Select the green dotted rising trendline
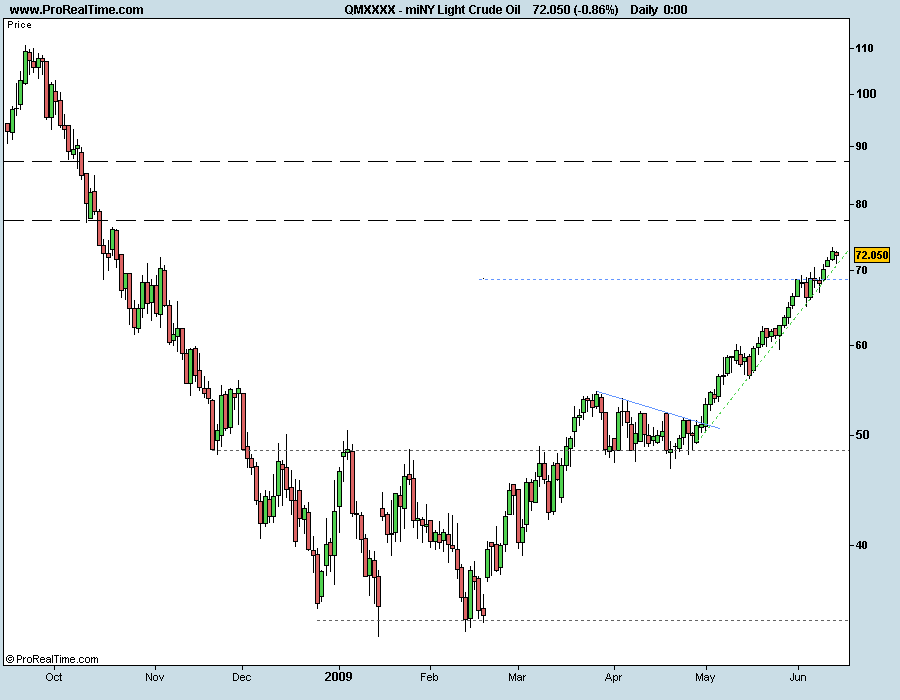900x700 pixels. click(x=772, y=346)
